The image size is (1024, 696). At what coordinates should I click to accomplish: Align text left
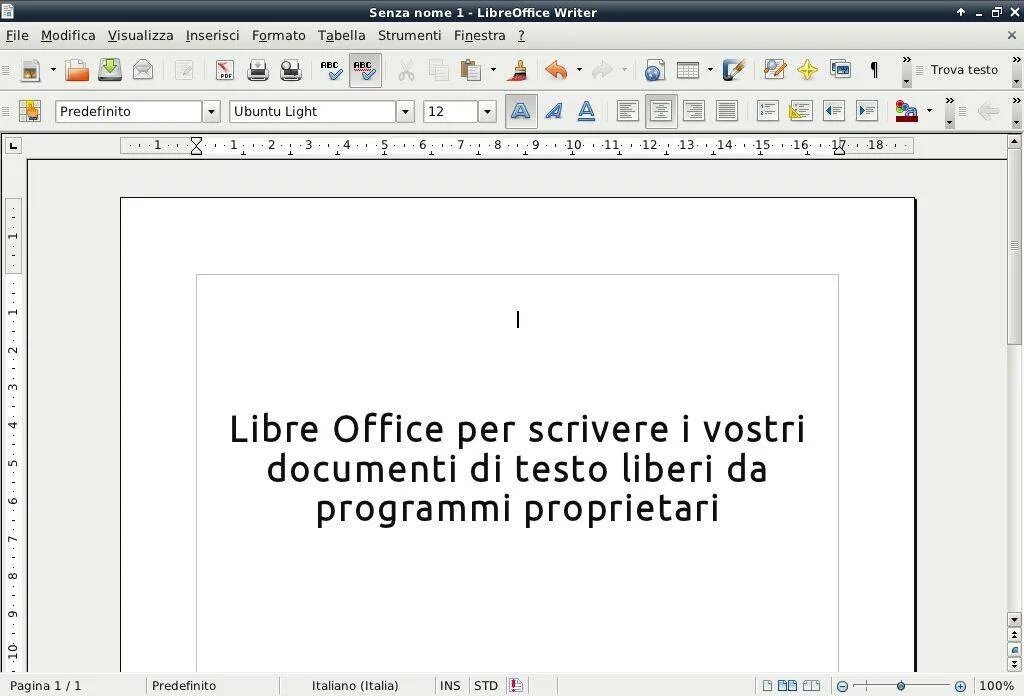point(628,112)
